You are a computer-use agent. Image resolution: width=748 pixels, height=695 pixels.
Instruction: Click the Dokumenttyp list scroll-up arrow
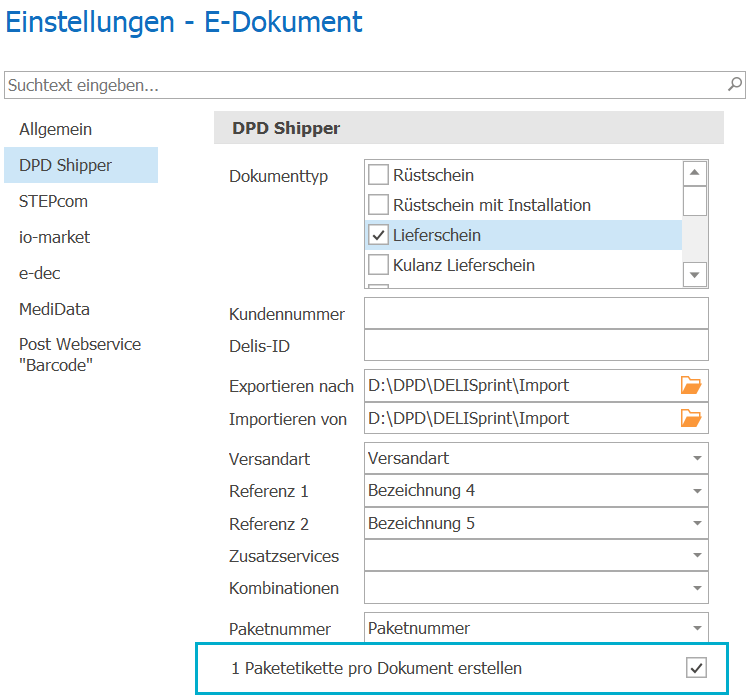[x=695, y=173]
